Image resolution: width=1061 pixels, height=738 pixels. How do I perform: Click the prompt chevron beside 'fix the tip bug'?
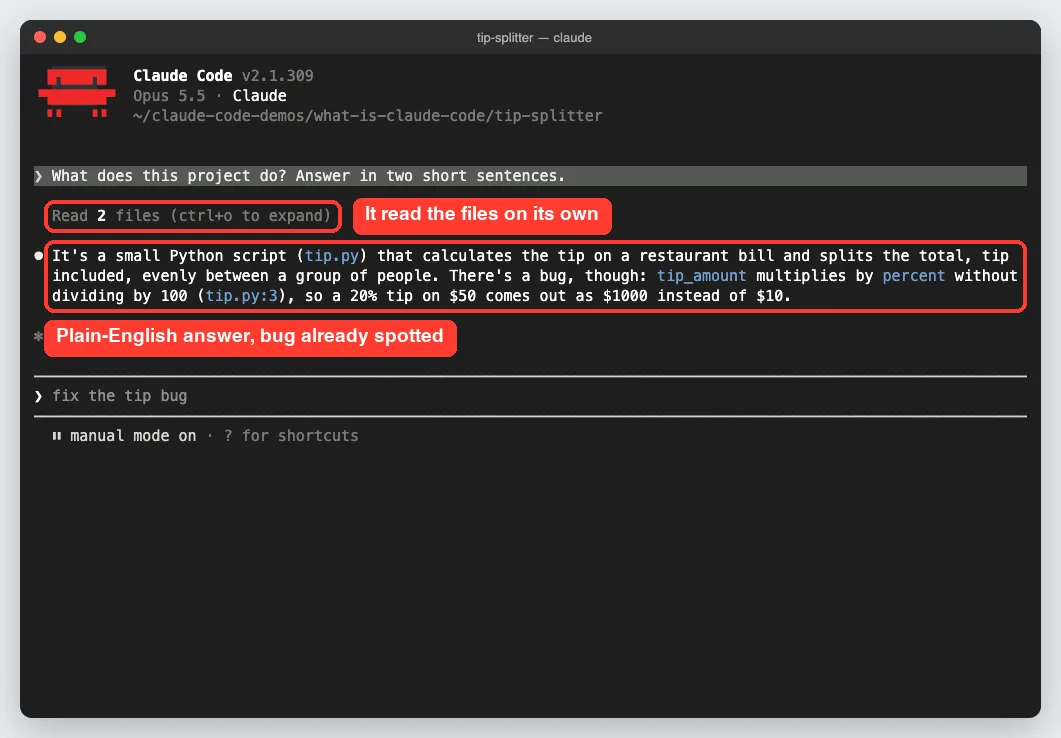(x=39, y=396)
